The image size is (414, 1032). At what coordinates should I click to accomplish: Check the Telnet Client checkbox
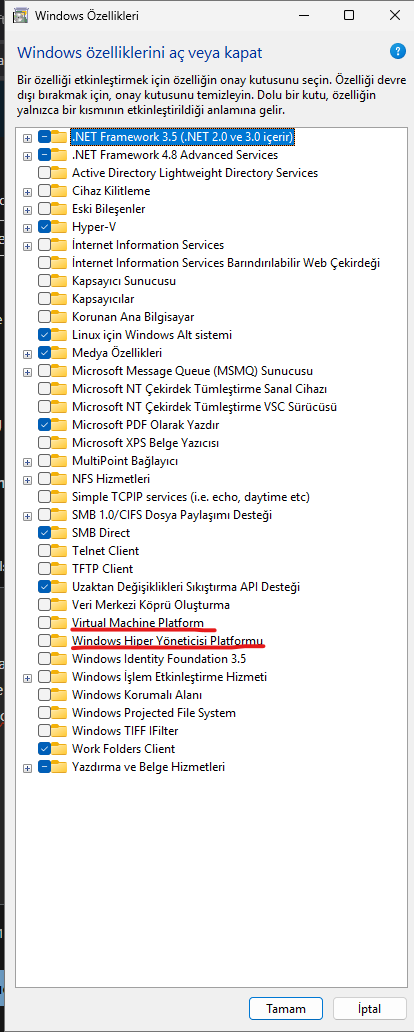point(44,550)
